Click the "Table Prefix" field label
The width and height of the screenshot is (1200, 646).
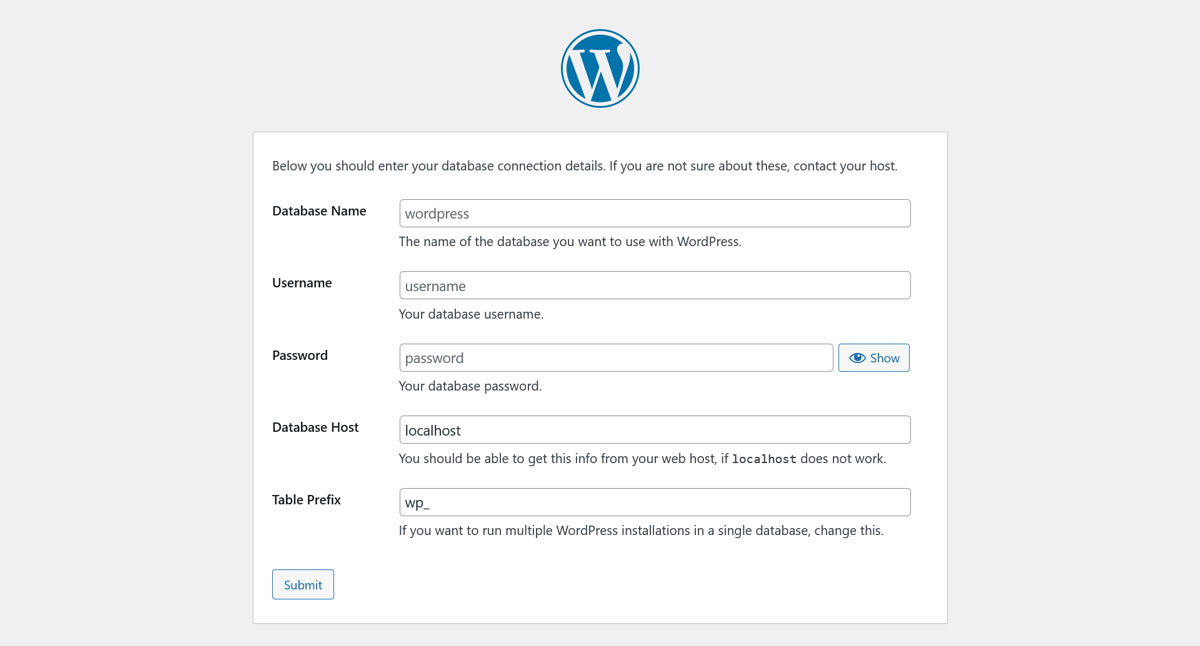point(306,499)
